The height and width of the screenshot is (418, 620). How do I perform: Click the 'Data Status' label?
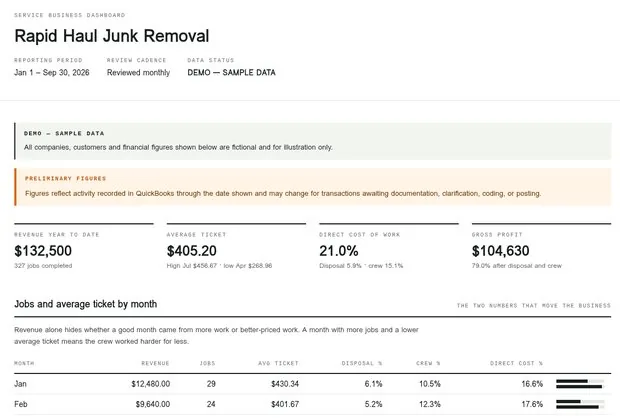pos(211,60)
